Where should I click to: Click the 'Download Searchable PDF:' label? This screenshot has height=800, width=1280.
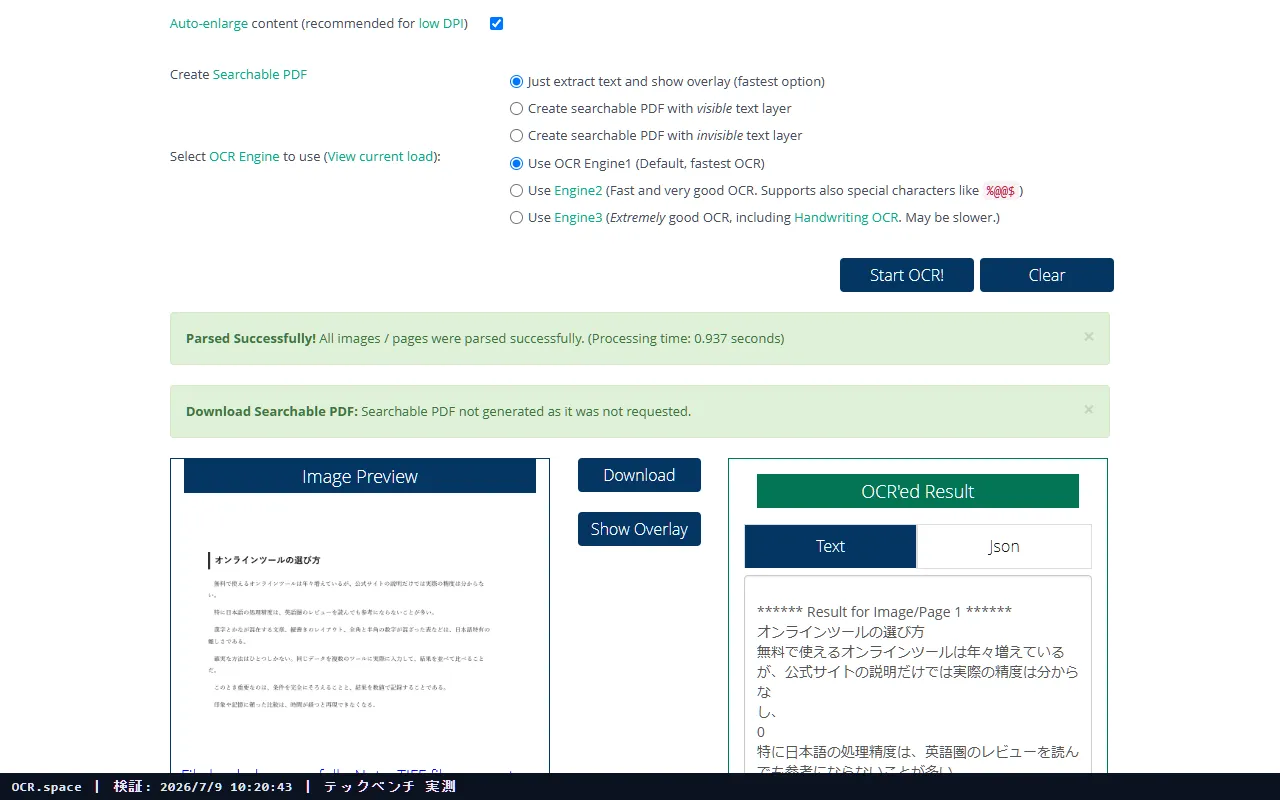tap(272, 411)
